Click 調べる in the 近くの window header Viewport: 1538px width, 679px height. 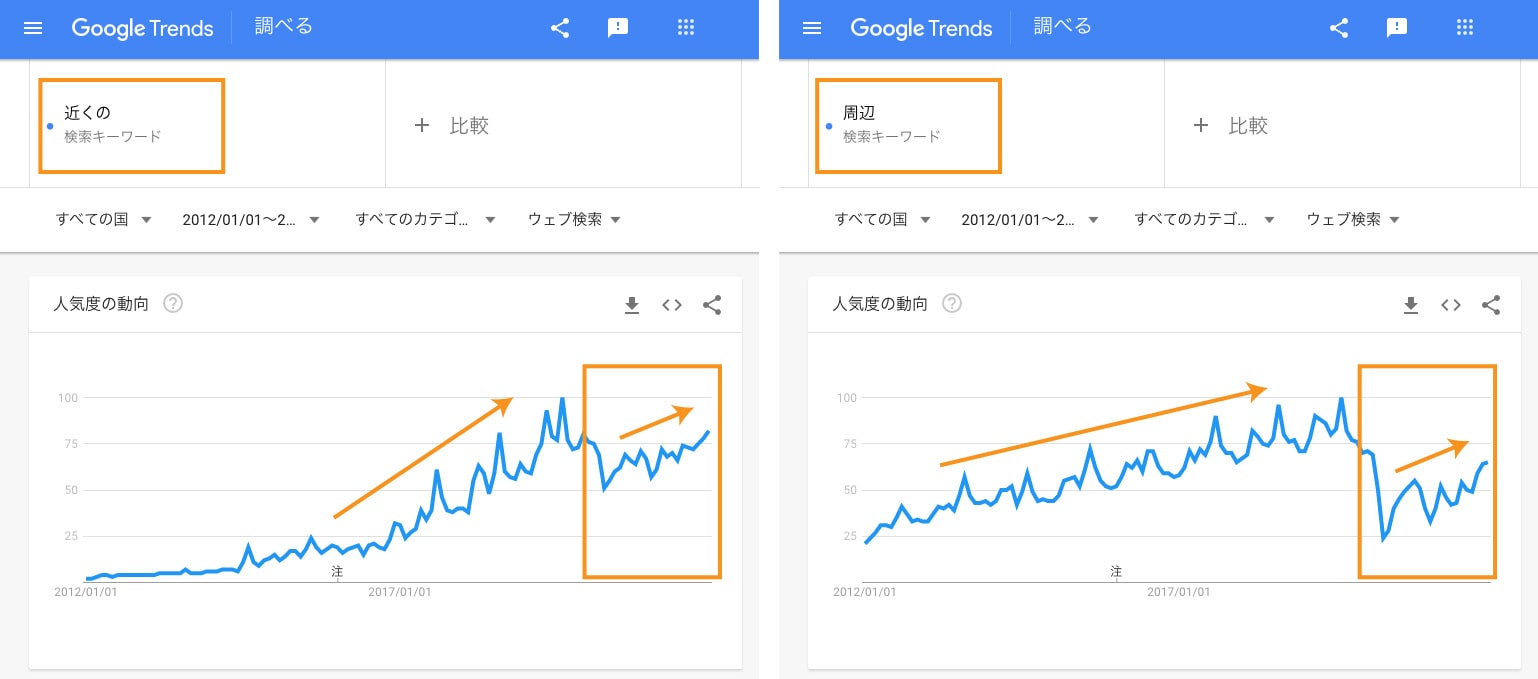point(284,27)
